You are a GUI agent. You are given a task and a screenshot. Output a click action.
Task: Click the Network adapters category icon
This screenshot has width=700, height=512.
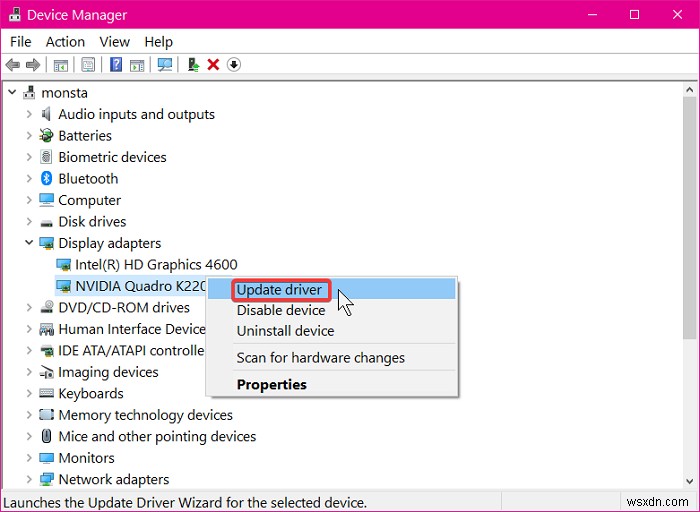coord(46,479)
